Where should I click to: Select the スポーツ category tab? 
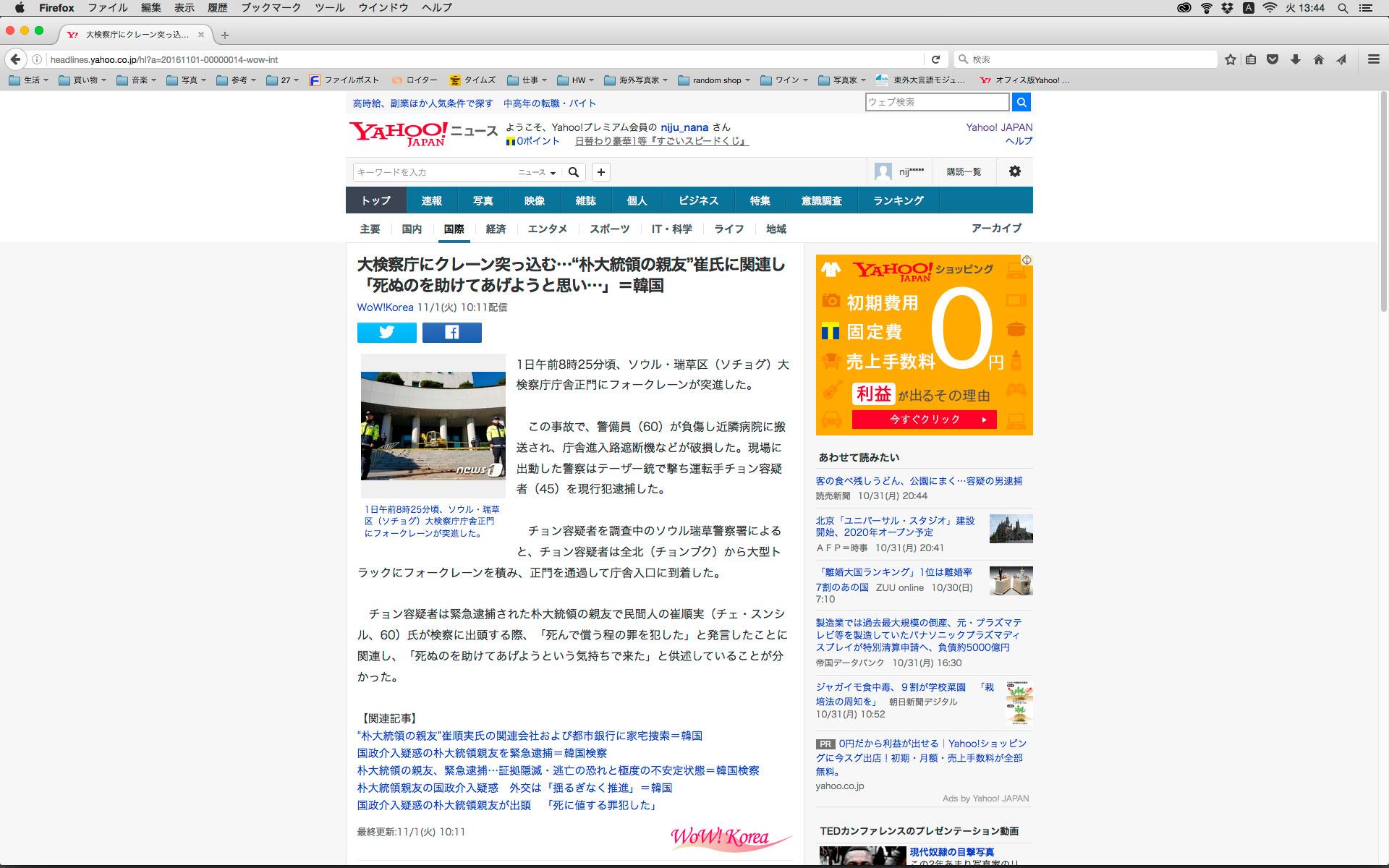pyautogui.click(x=609, y=229)
